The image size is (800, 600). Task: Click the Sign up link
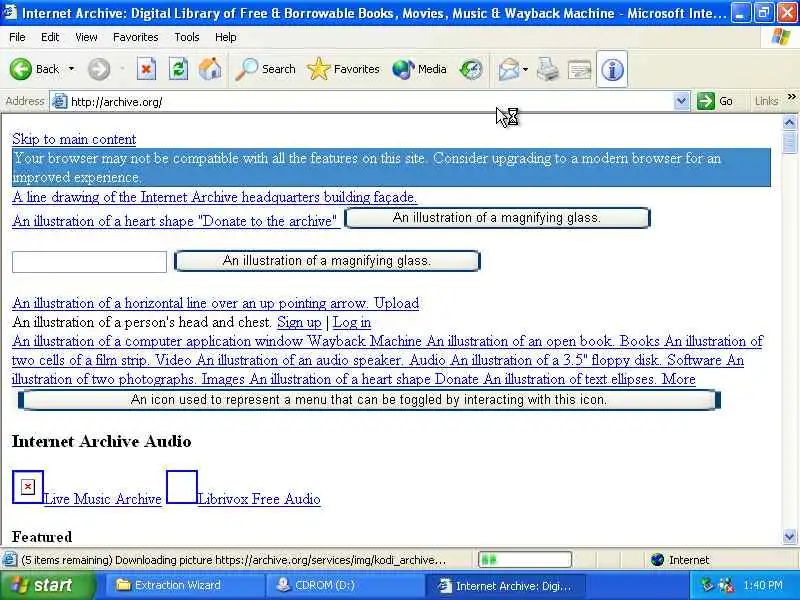[299, 322]
